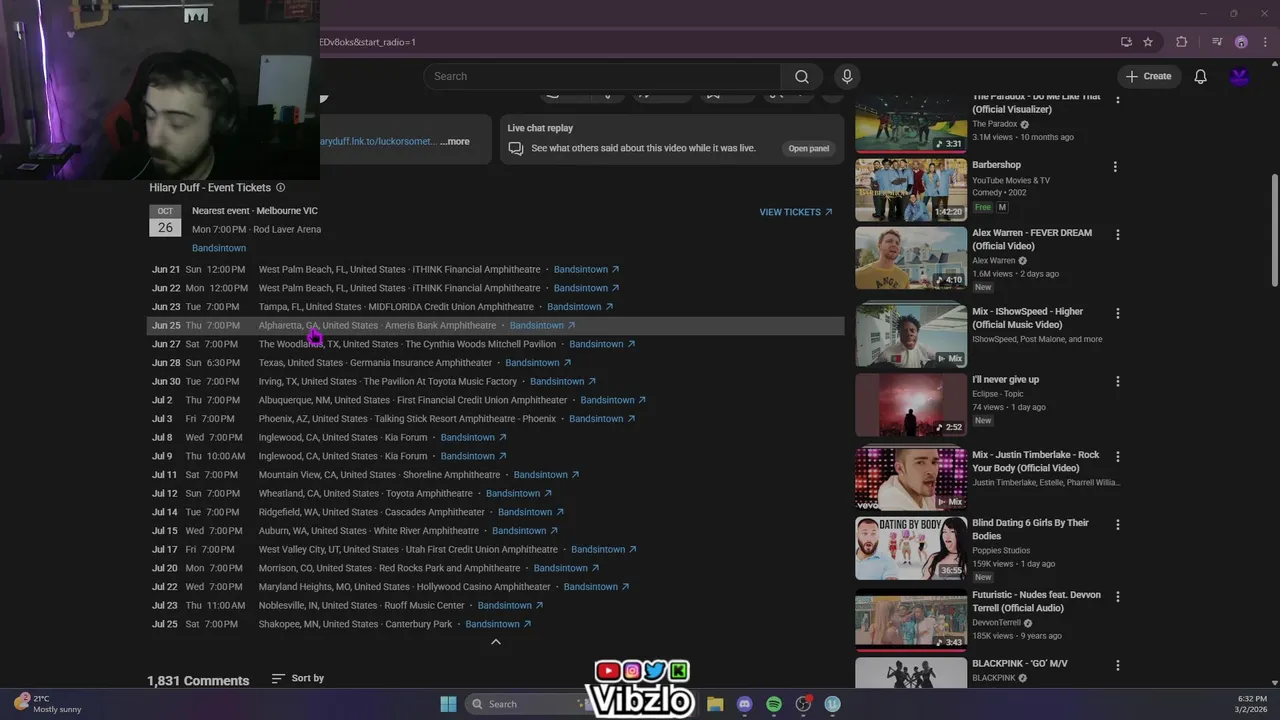Open Discord from the taskbar
This screenshot has width=1280, height=720.
(744, 704)
